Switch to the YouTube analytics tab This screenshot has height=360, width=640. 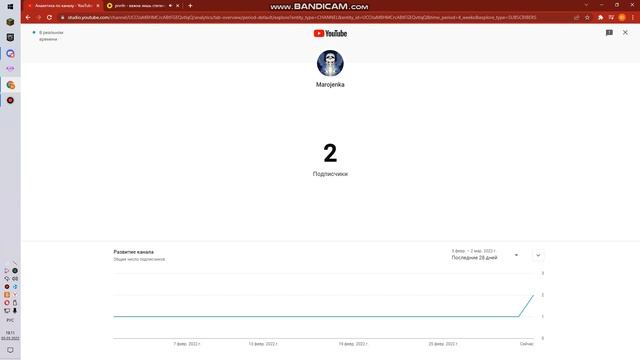(x=63, y=6)
